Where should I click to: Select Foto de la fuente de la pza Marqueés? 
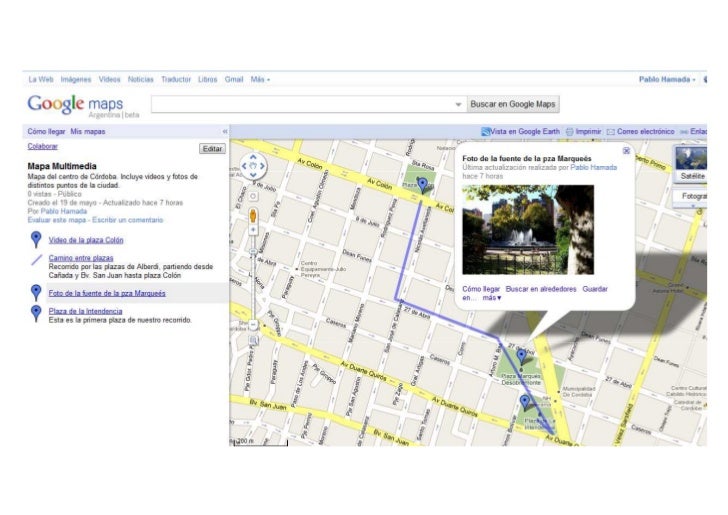pyautogui.click(x=107, y=293)
